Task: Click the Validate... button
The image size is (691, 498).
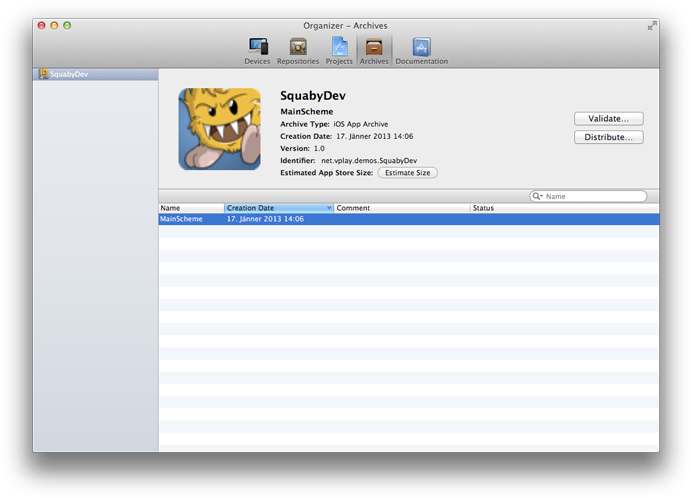Action: [x=608, y=118]
